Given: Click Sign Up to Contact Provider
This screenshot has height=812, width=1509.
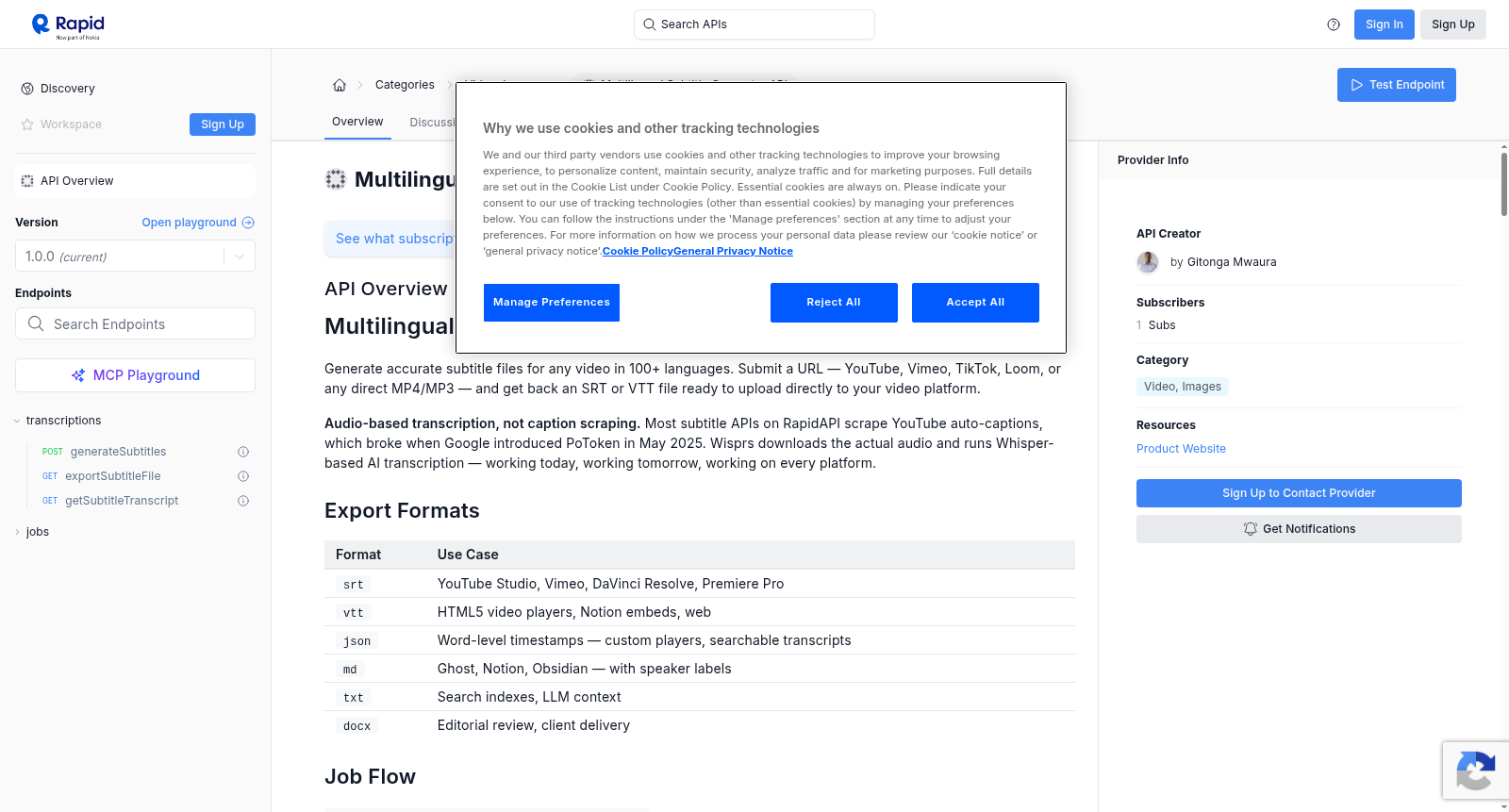Looking at the screenshot, I should coord(1299,493).
